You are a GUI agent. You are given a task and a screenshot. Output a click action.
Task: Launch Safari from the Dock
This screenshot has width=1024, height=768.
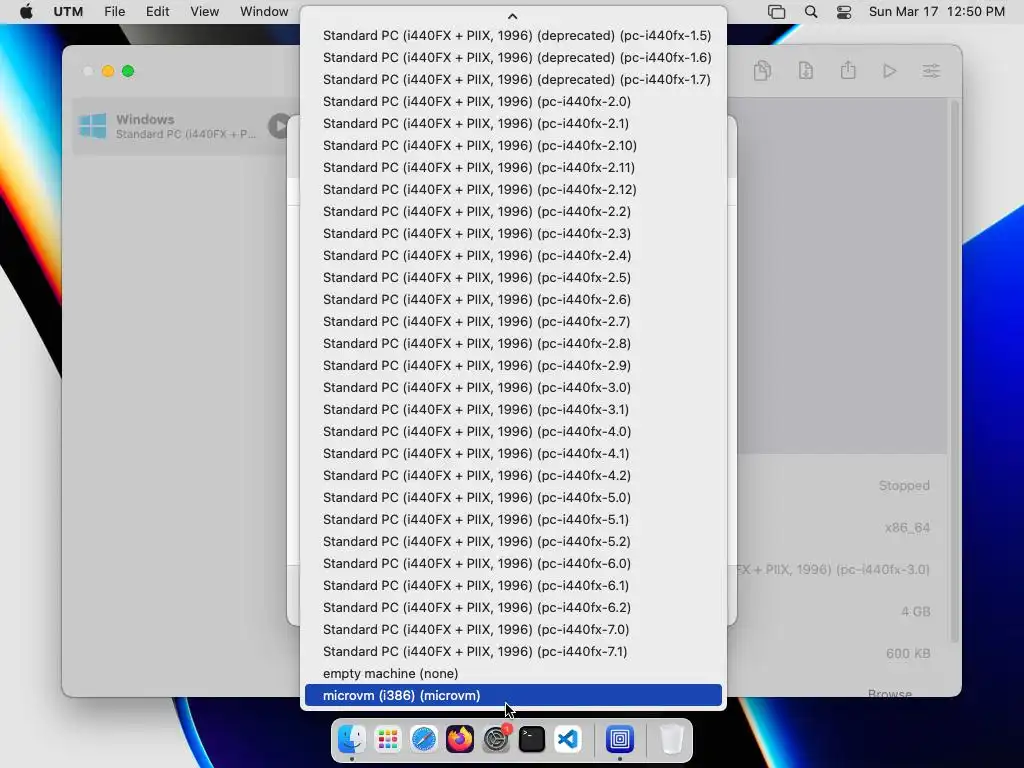(x=424, y=739)
